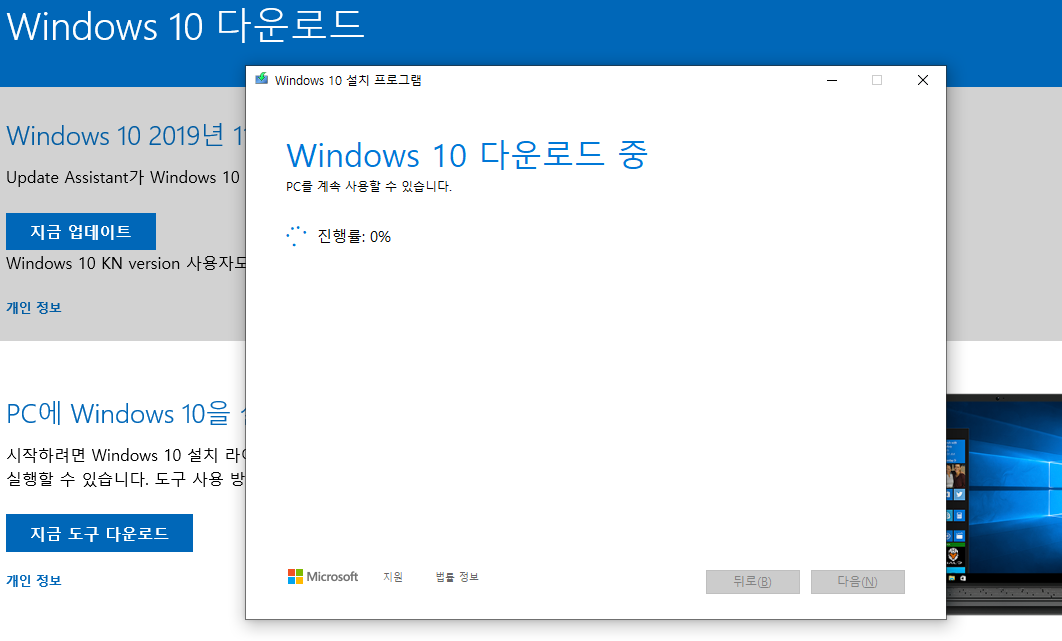The height and width of the screenshot is (641, 1062).
Task: Click the 'Windows 10 설치 프로그램' title bar text
Action: pos(348,80)
